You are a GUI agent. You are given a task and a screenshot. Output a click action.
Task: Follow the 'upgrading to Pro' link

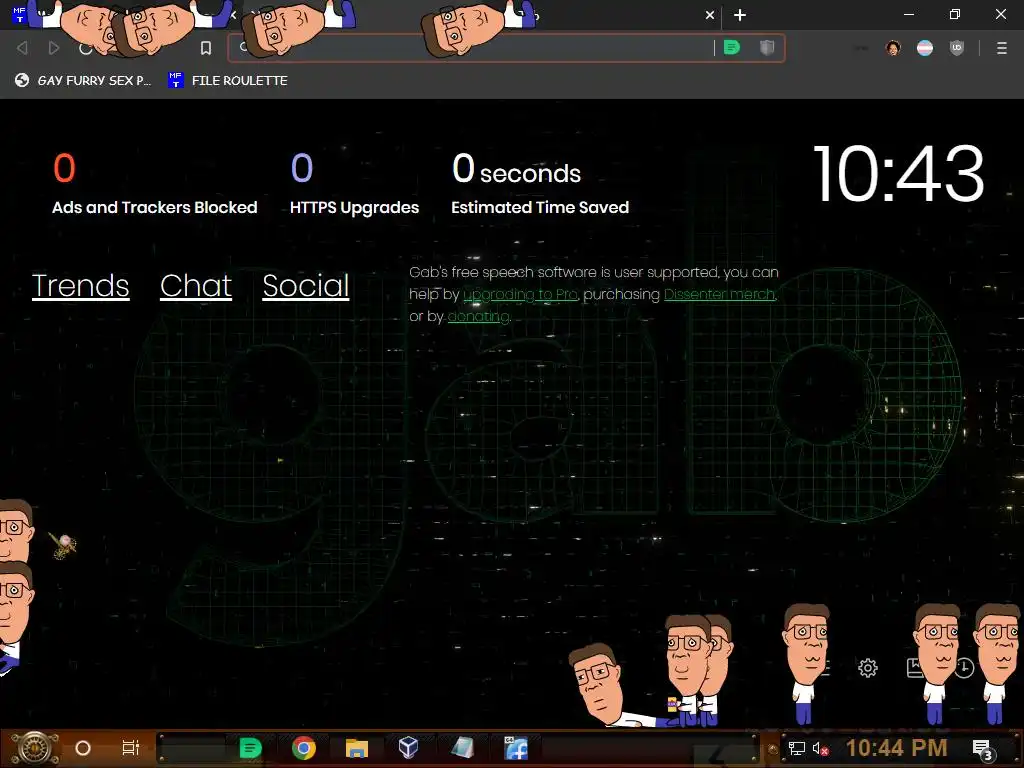[x=520, y=295]
